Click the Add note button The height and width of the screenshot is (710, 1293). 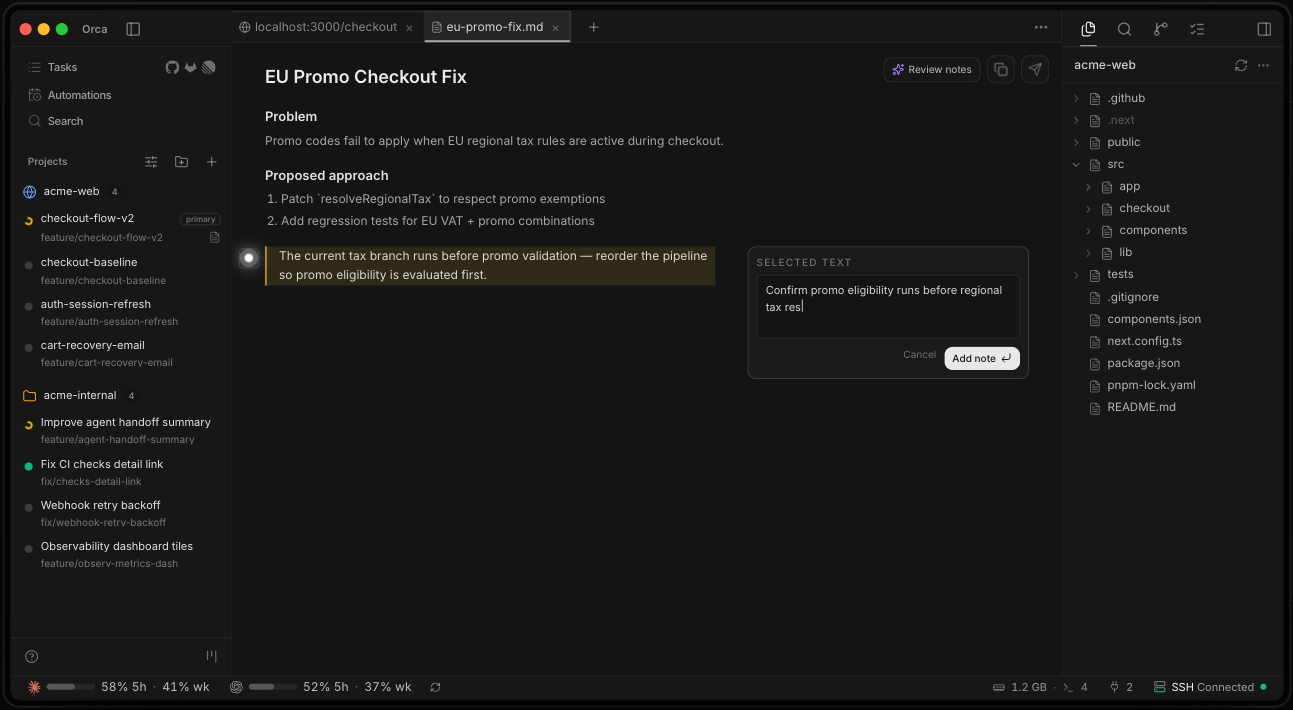coord(982,358)
